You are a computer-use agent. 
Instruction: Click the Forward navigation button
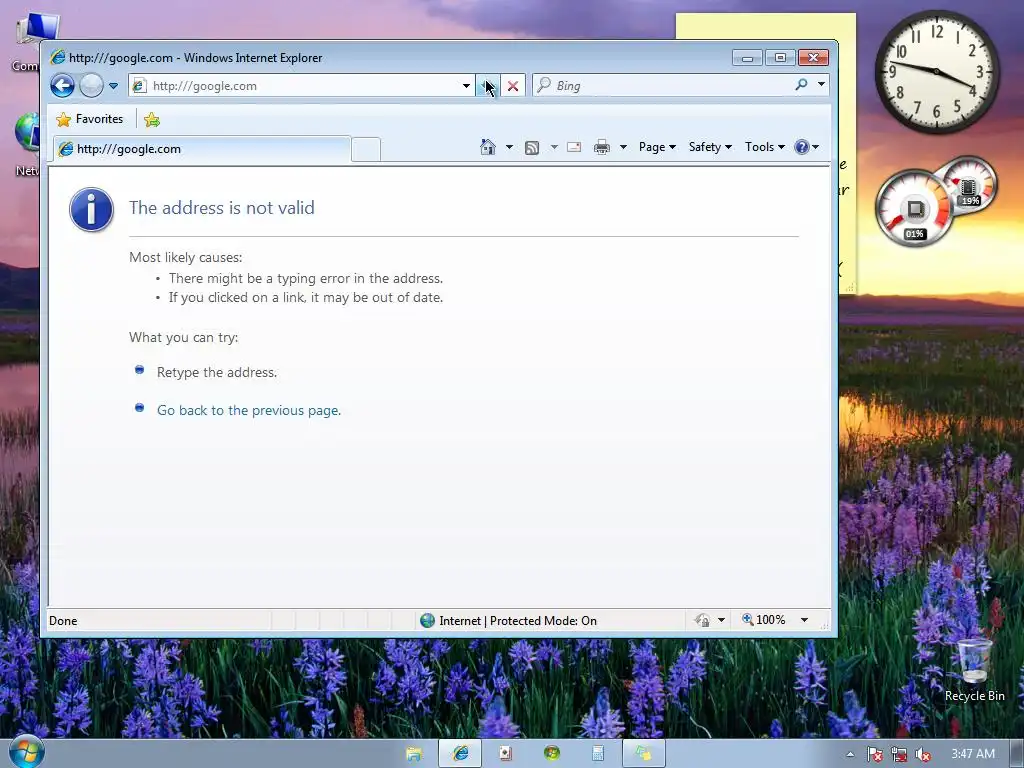[x=91, y=86]
